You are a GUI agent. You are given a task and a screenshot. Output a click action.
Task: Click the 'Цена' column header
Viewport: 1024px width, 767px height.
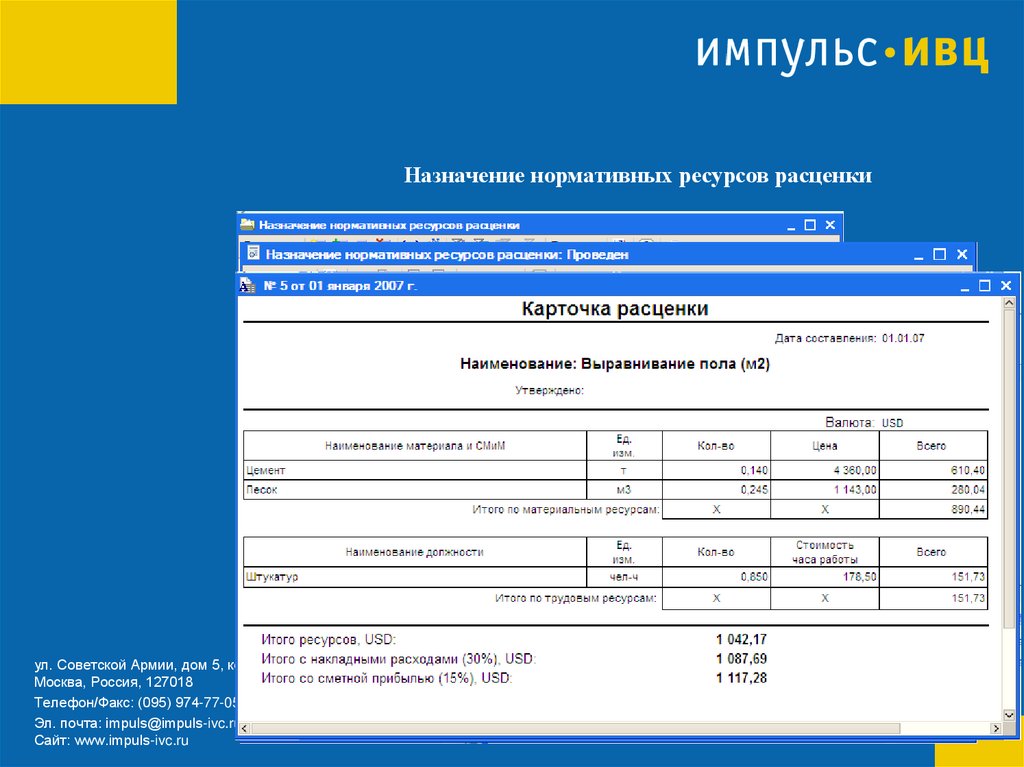click(825, 446)
